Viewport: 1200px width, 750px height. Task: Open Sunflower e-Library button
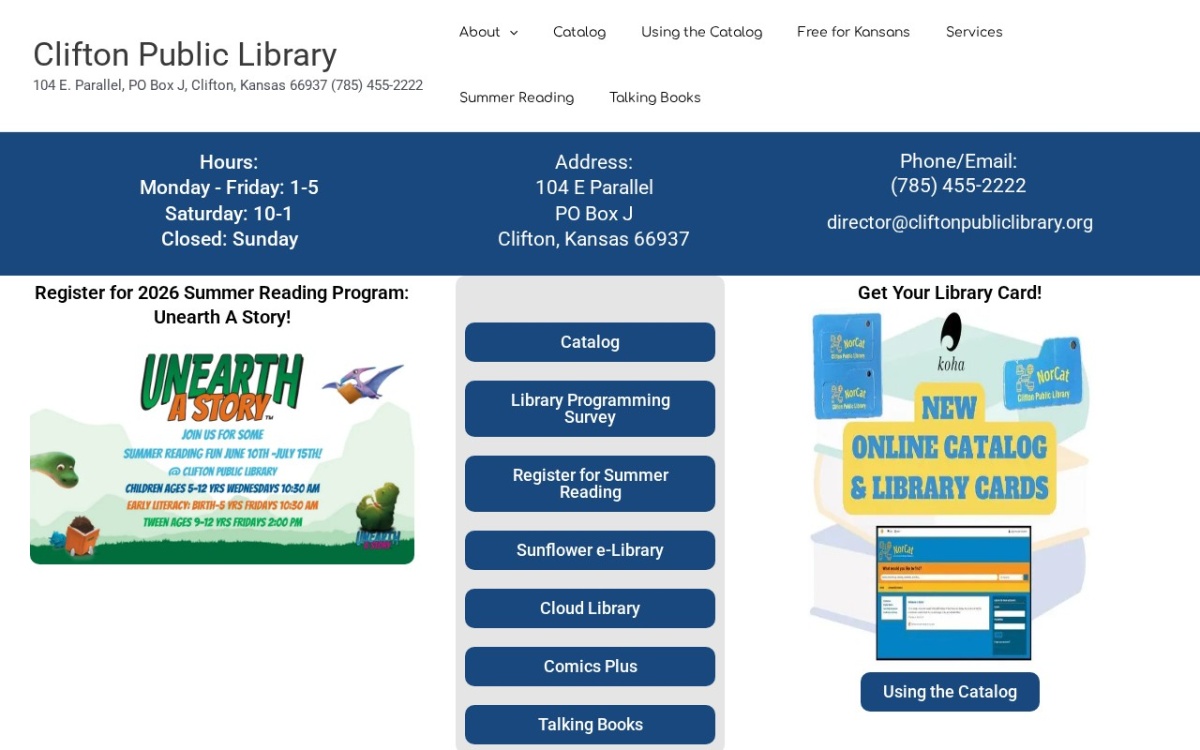pyautogui.click(x=590, y=550)
